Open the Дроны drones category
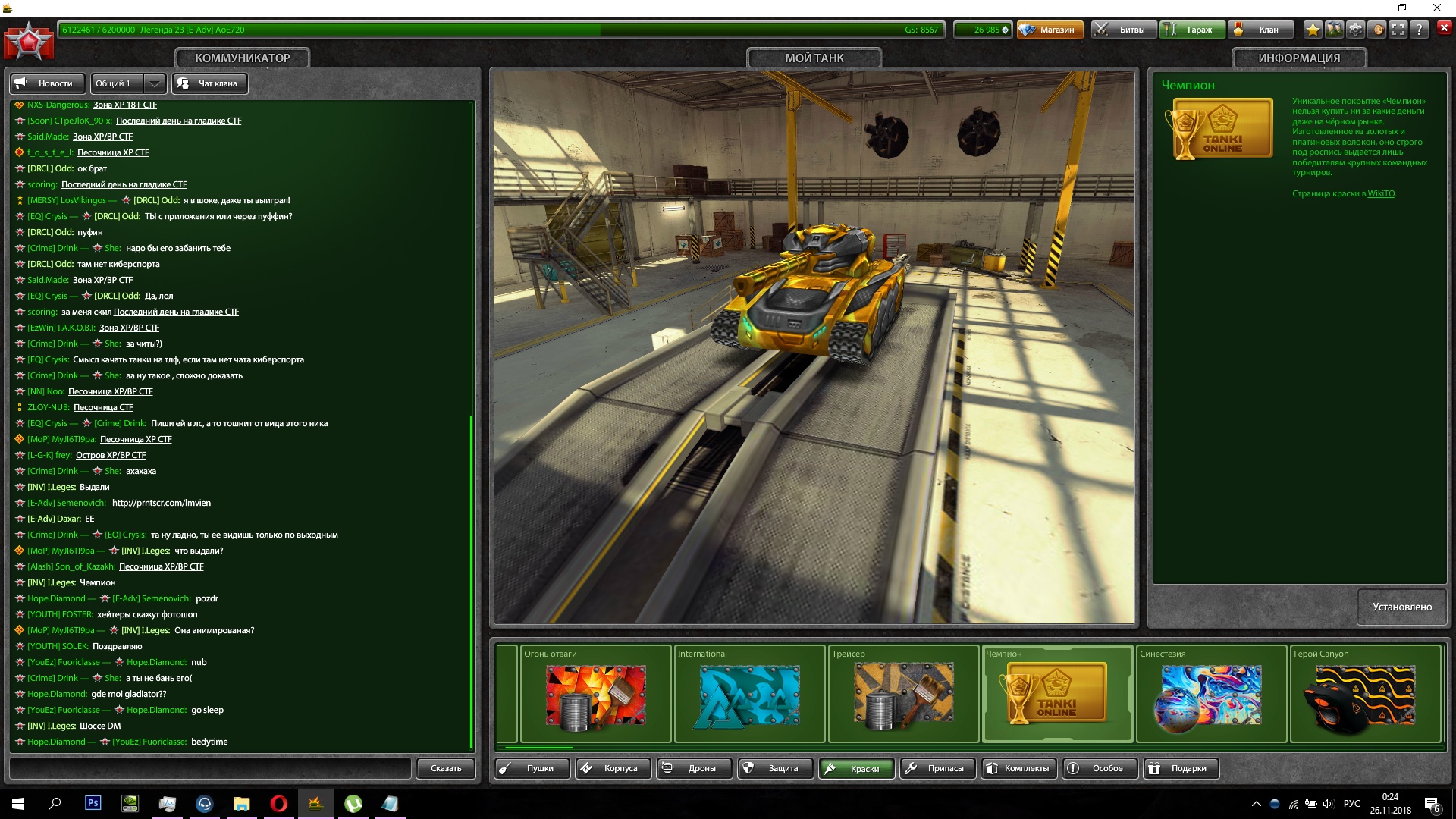 click(695, 768)
